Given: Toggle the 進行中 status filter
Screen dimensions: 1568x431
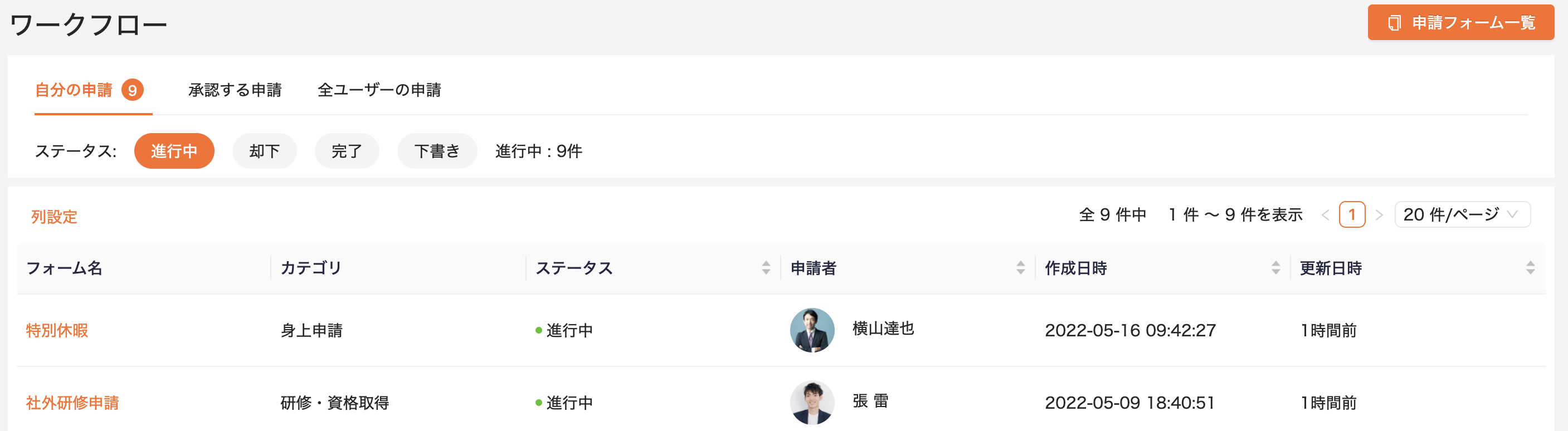Looking at the screenshot, I should click(174, 151).
